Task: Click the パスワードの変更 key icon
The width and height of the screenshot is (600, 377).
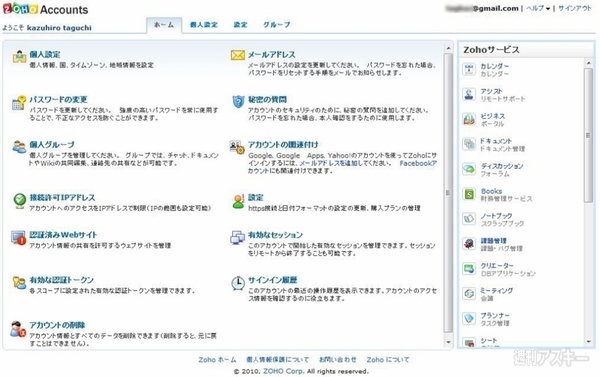Action: pyautogui.click(x=19, y=103)
